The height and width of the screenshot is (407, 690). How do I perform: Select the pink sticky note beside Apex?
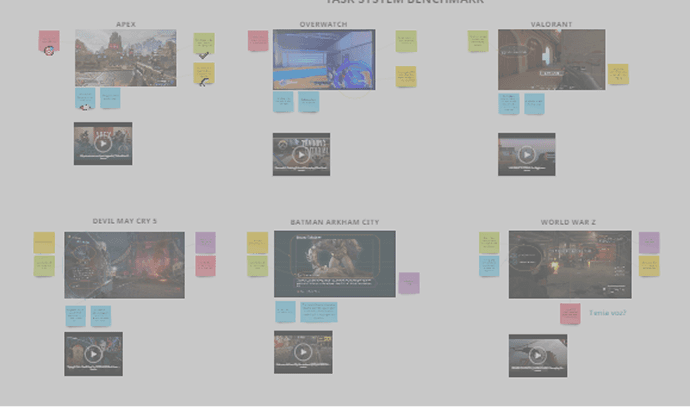49,41
